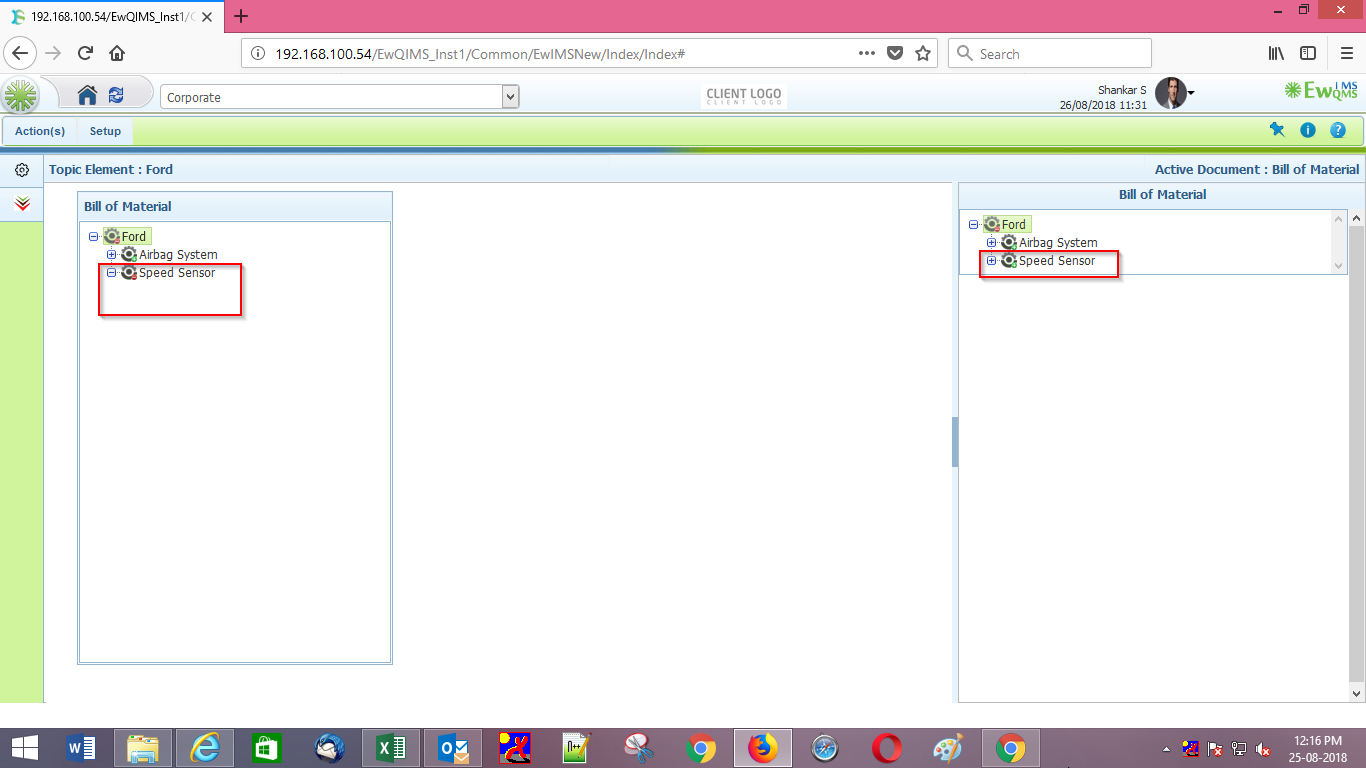1366x768 pixels.
Task: Select the 192.168.100.54 browser tab
Action: [113, 16]
